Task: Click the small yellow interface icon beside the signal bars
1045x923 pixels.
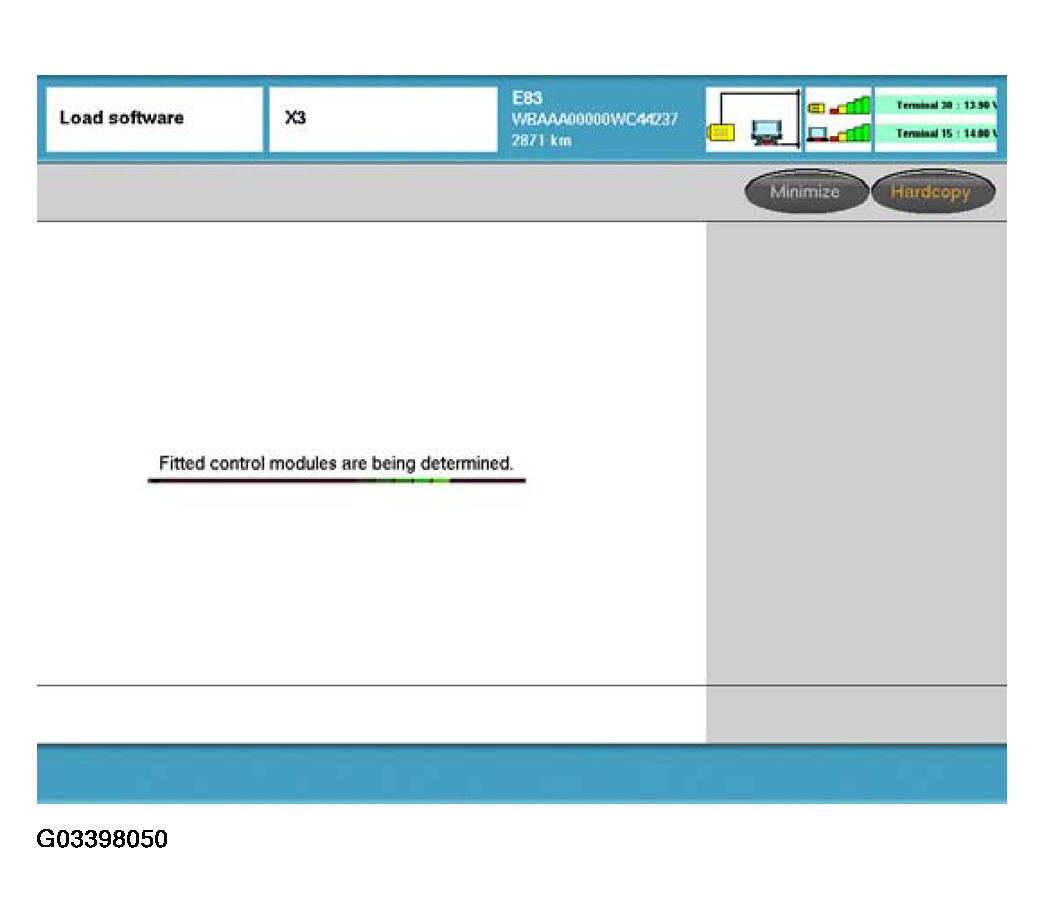Action: [x=815, y=107]
